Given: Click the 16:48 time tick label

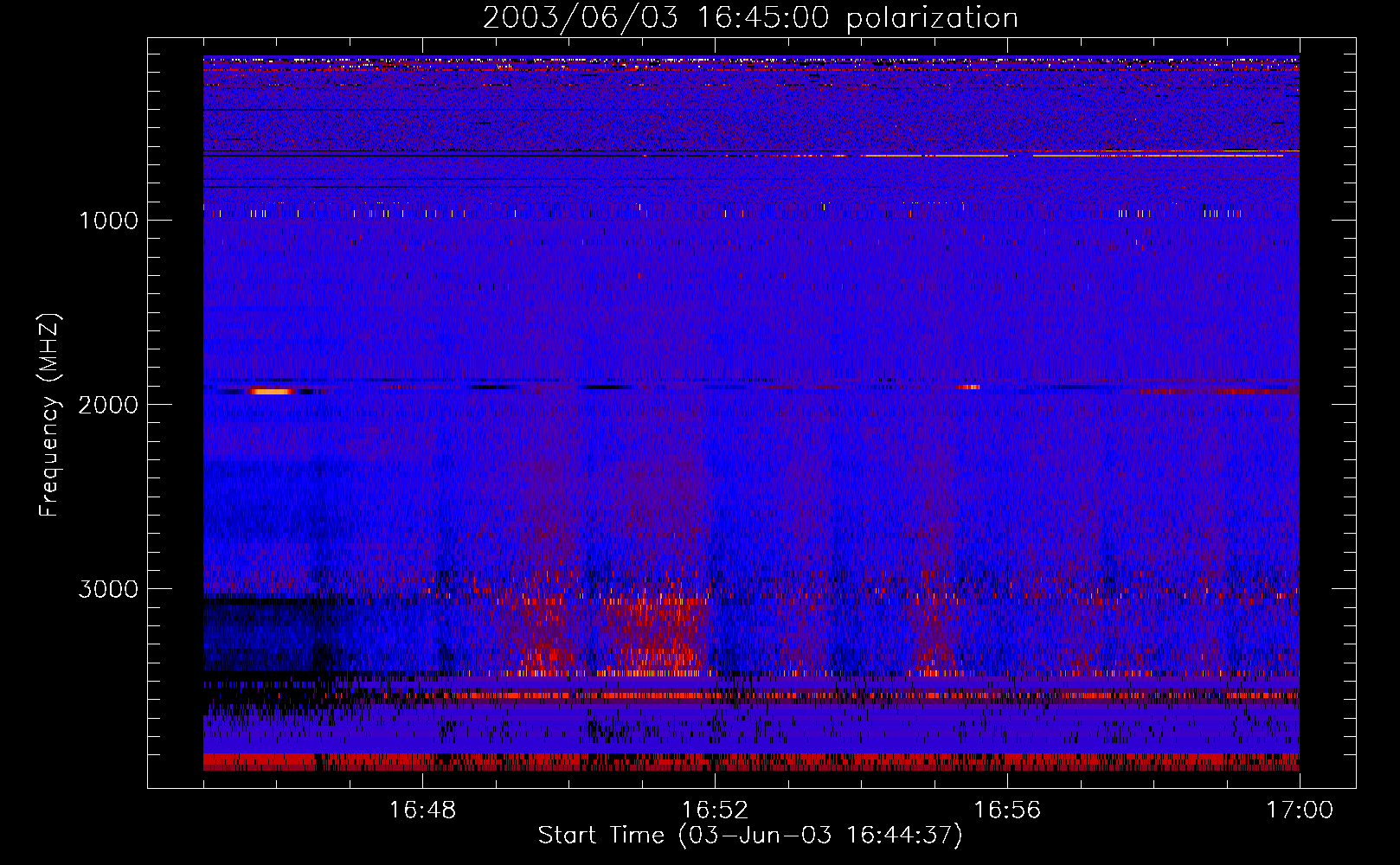Looking at the screenshot, I should point(422,811).
